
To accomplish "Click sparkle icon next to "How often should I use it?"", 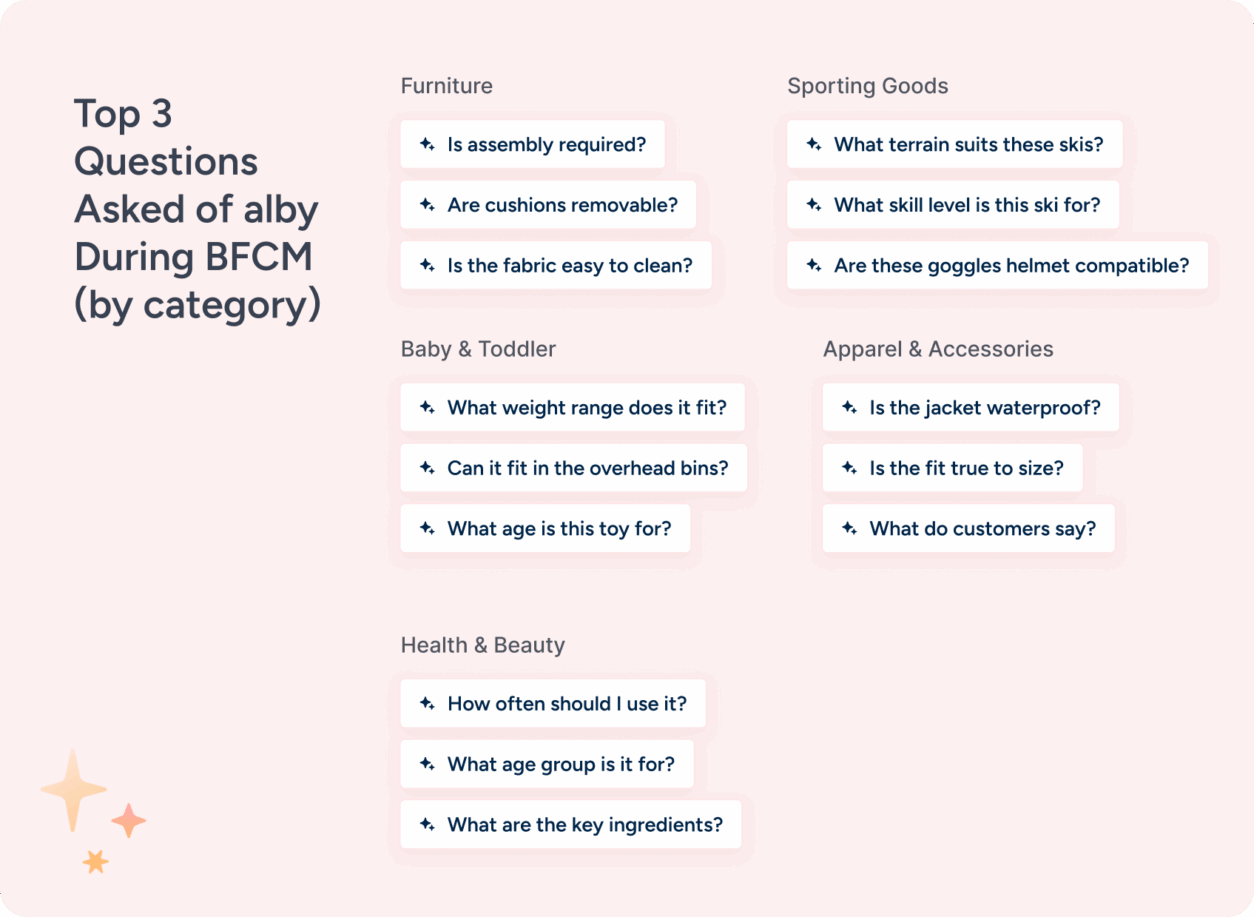I will tap(427, 704).
